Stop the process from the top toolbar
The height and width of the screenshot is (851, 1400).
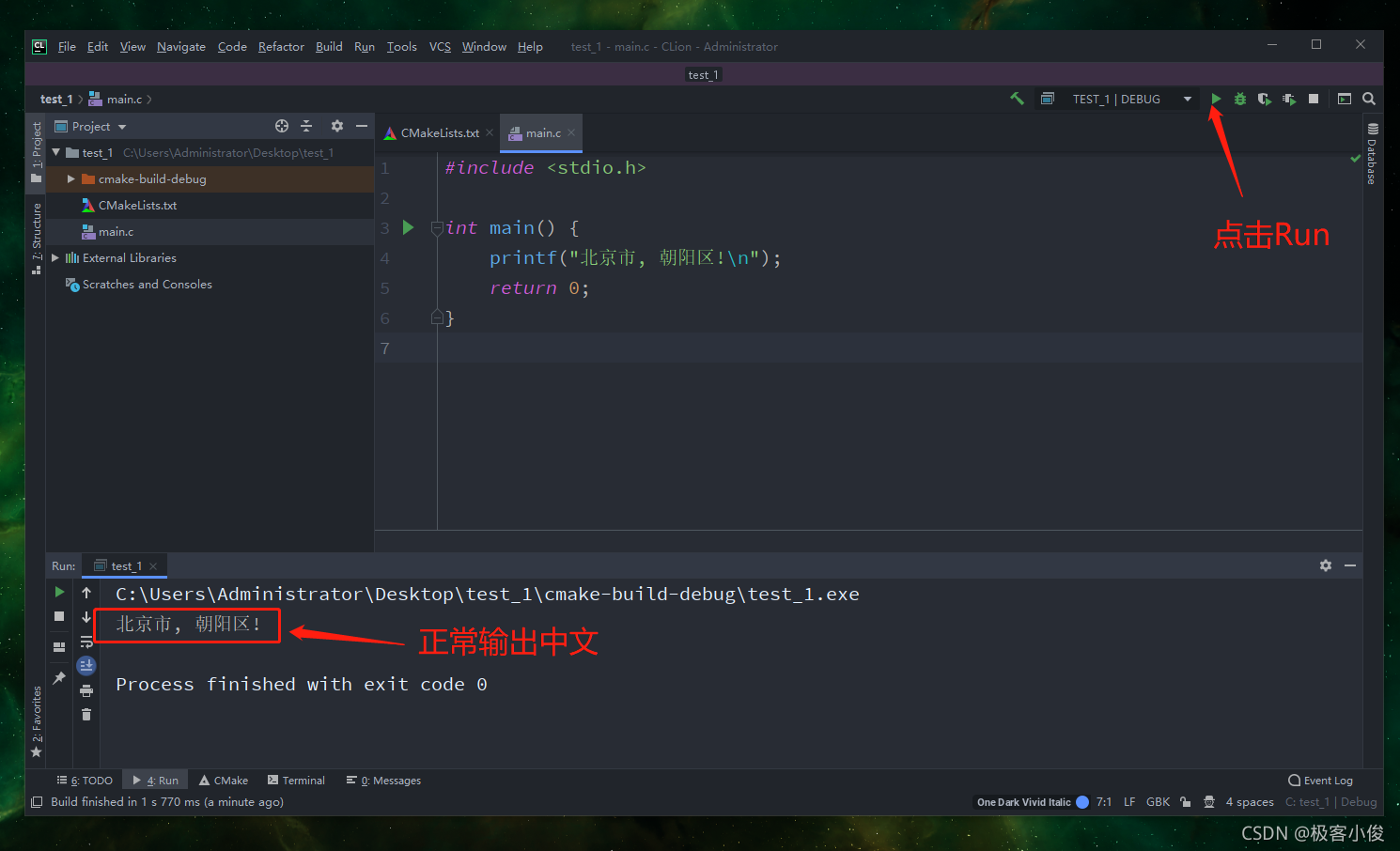tap(1314, 99)
